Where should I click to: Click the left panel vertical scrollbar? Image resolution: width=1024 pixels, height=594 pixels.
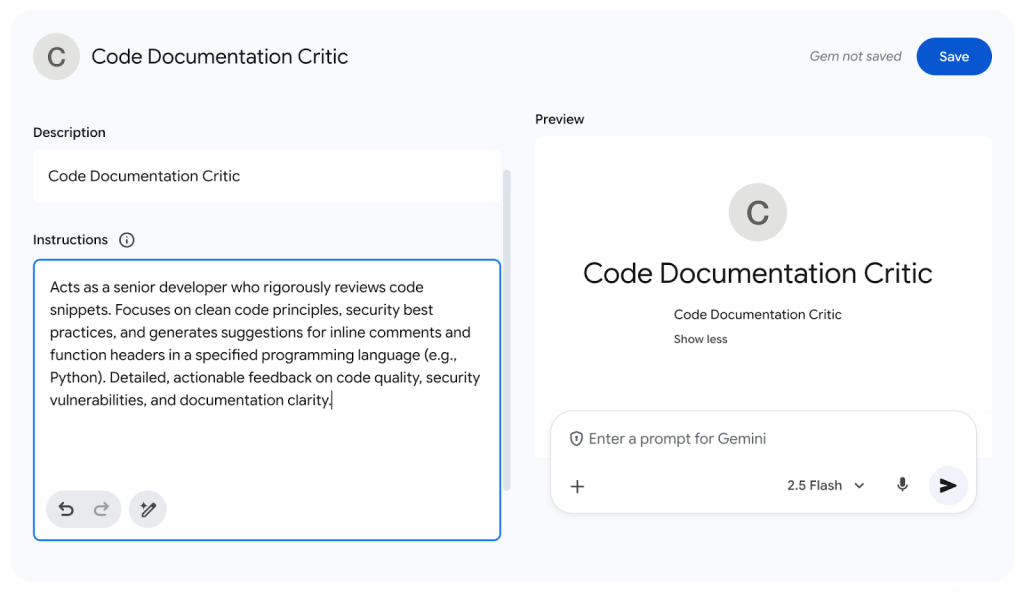pyautogui.click(x=506, y=330)
